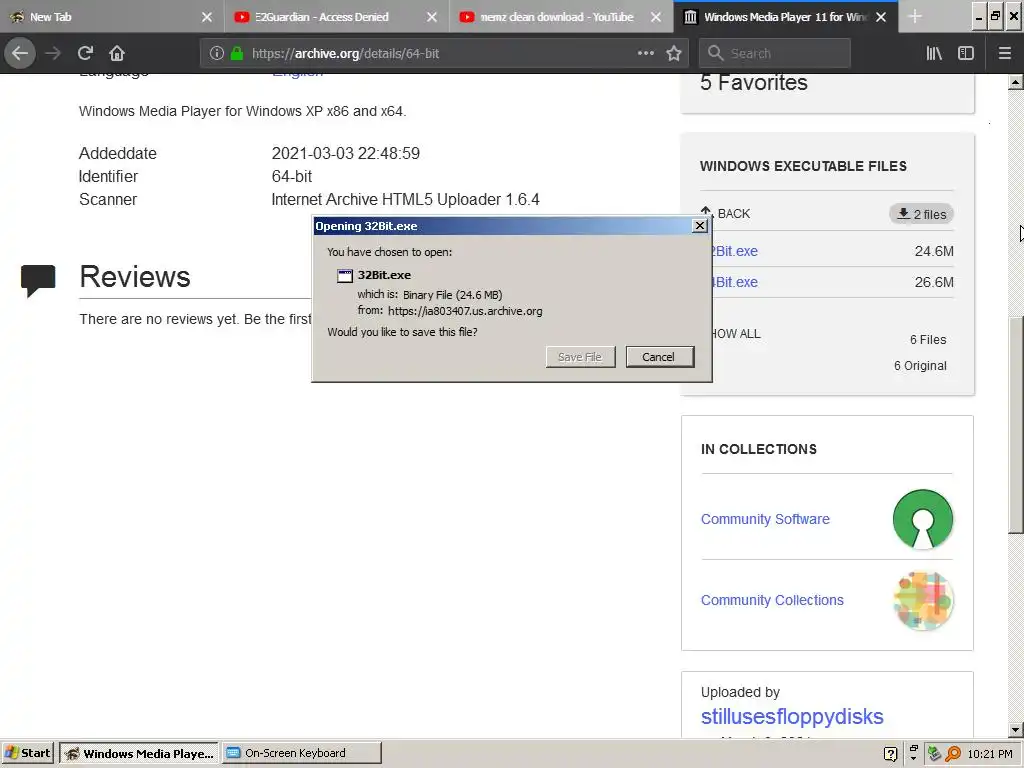Viewport: 1024px width, 768px height.
Task: Close the E2Guardian Access Denied tab
Action: (x=432, y=17)
